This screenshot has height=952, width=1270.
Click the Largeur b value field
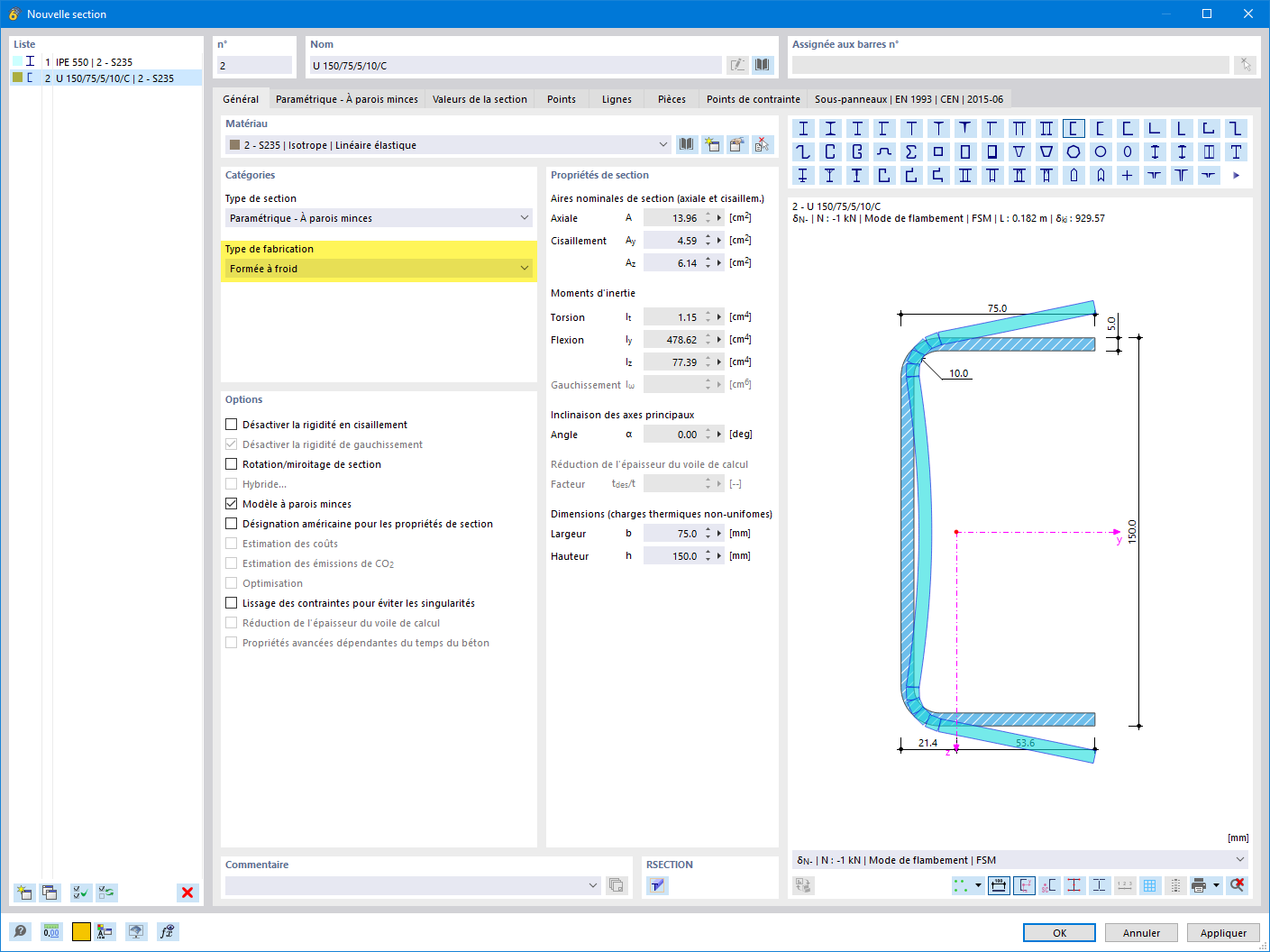(672, 534)
